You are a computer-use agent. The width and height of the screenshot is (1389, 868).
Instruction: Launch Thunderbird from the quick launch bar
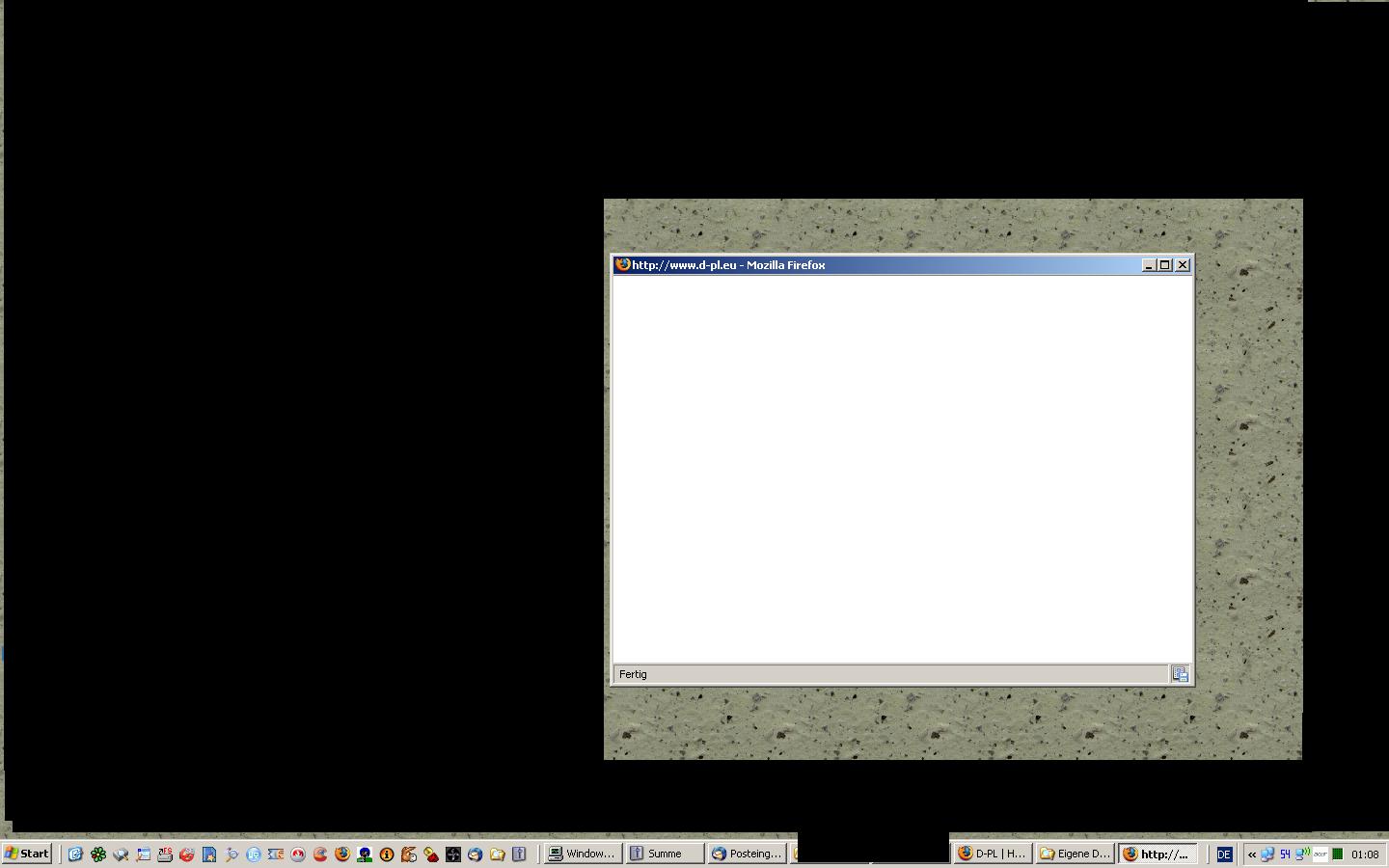(x=476, y=854)
